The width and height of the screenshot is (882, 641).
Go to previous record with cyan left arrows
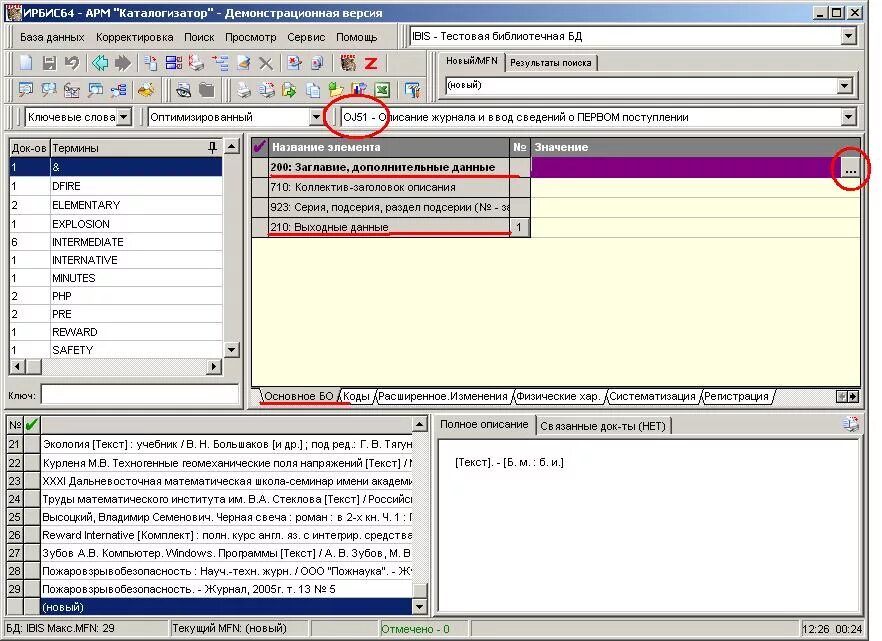[x=100, y=63]
